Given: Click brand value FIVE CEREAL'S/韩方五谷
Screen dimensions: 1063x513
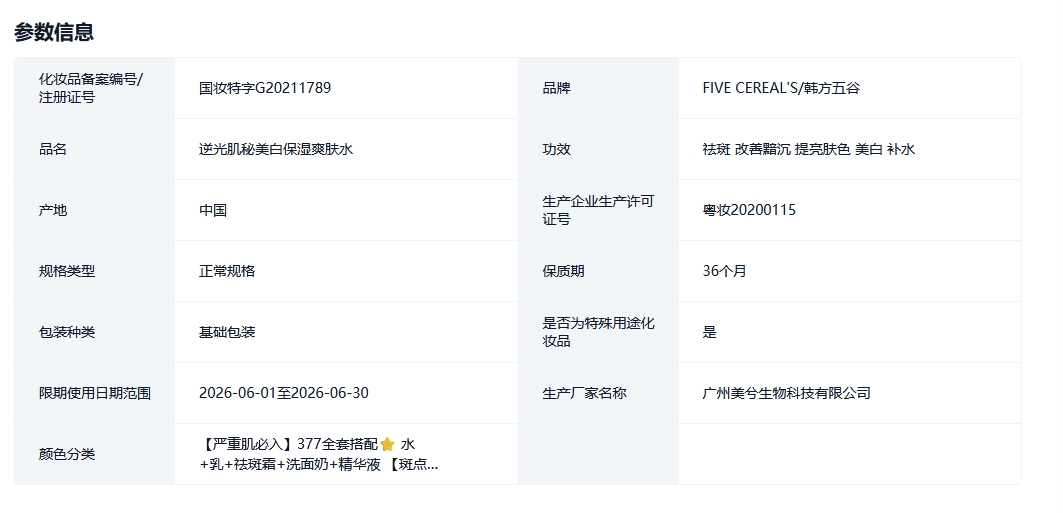Looking at the screenshot, I should [781, 88].
